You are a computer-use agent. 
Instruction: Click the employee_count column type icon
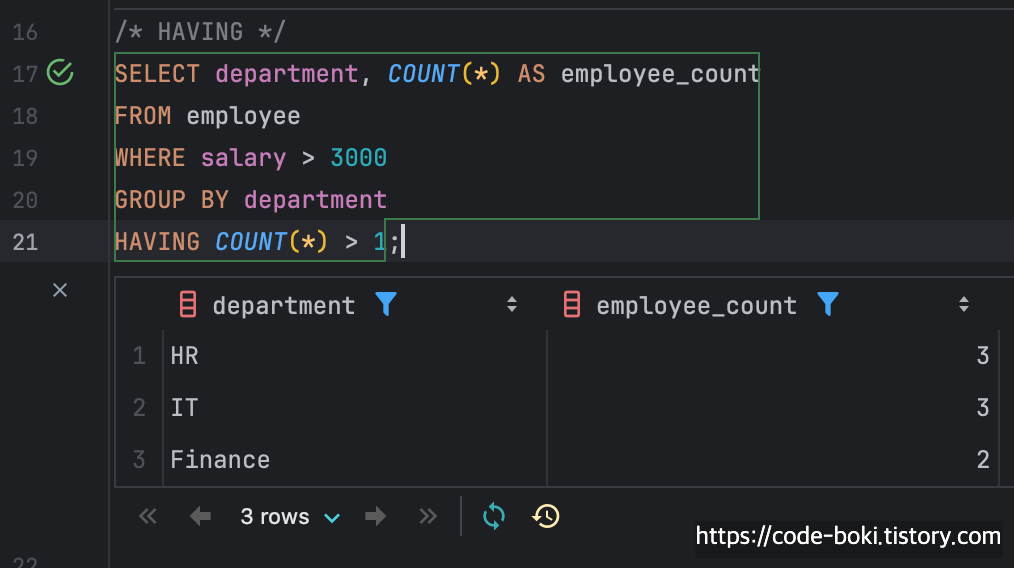[572, 304]
